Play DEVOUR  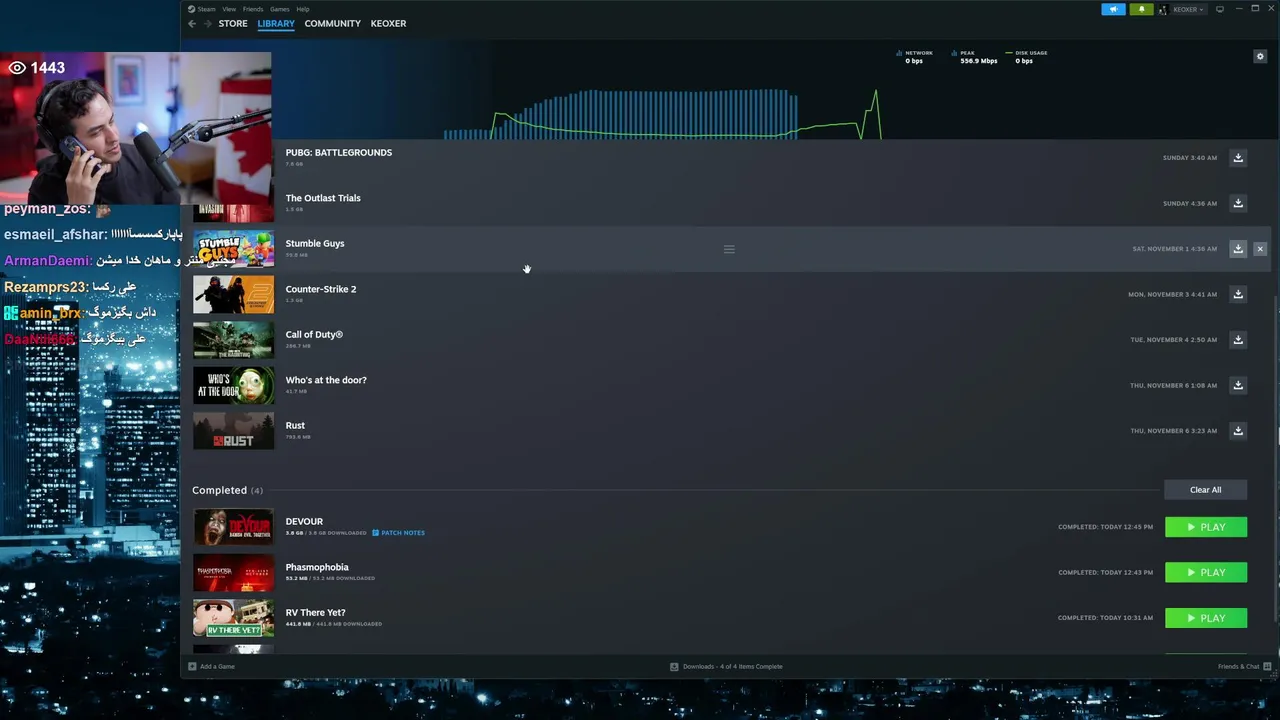point(1206,527)
